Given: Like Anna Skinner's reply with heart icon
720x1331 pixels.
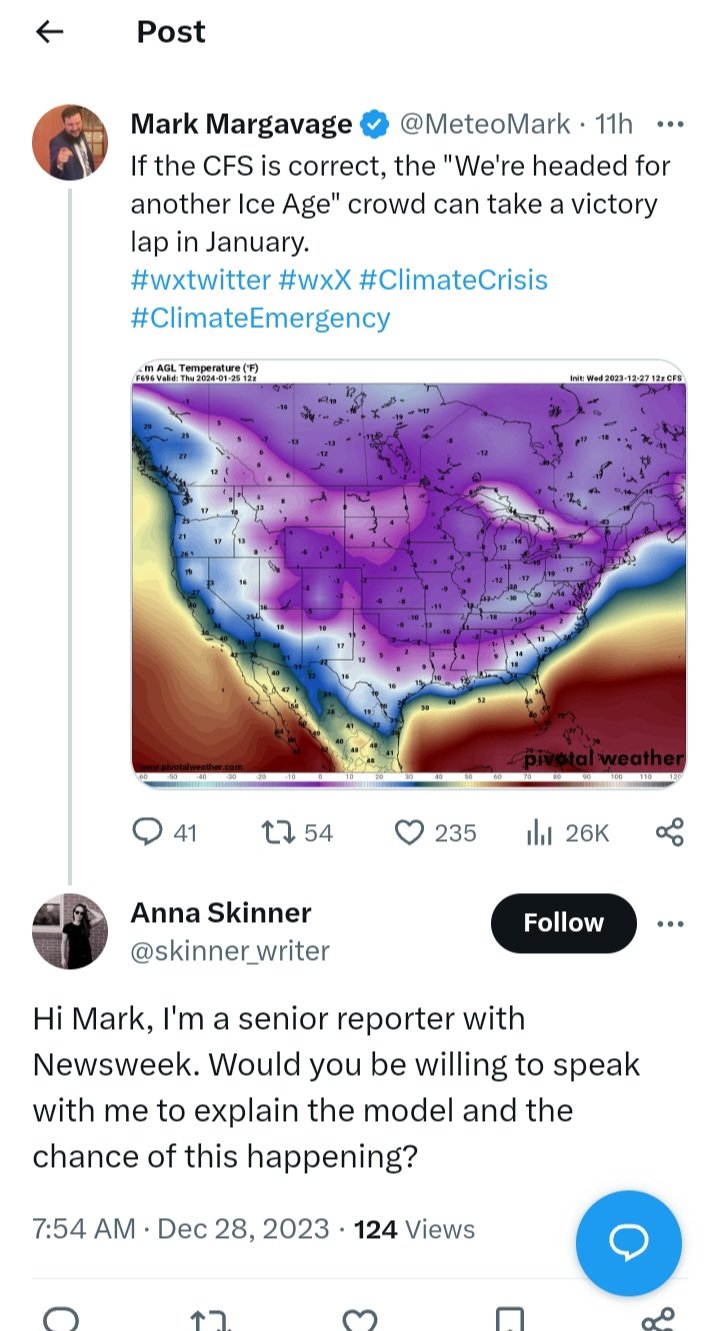Looking at the screenshot, I should (359, 1318).
